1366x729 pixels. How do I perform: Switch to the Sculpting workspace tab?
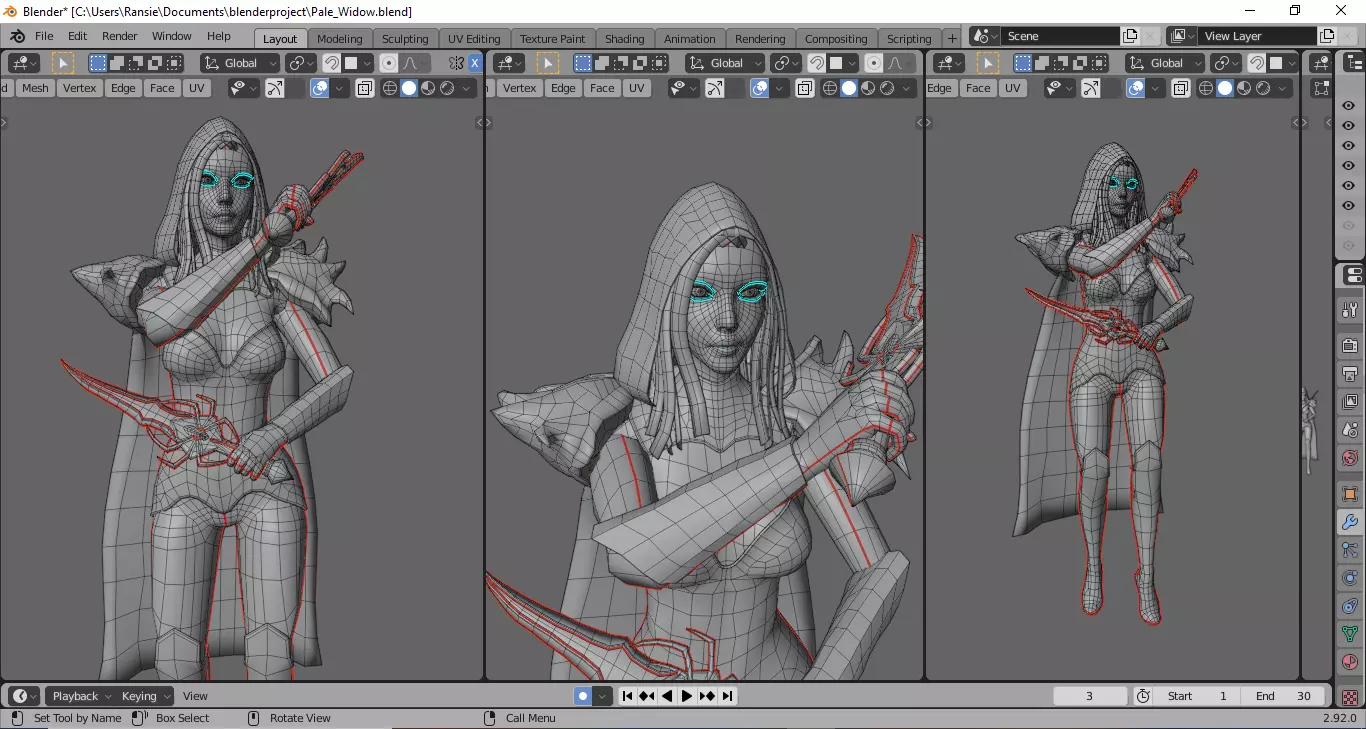(x=405, y=39)
